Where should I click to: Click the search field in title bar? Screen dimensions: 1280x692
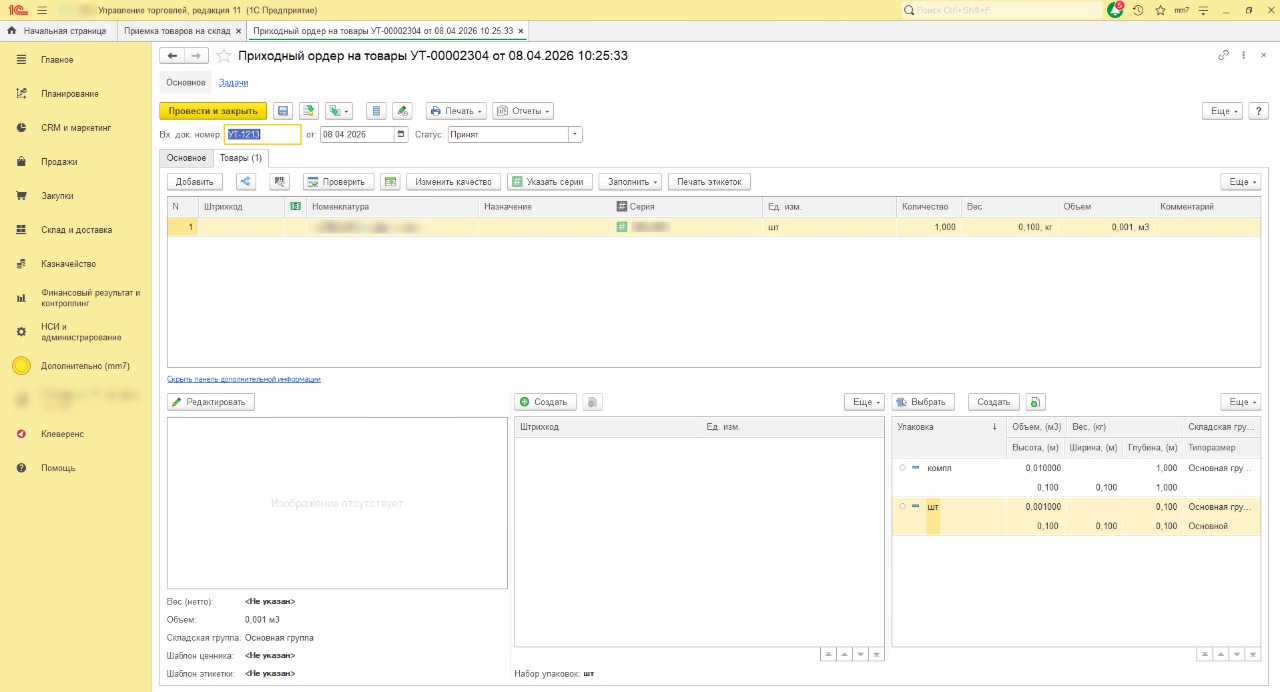(1000, 10)
